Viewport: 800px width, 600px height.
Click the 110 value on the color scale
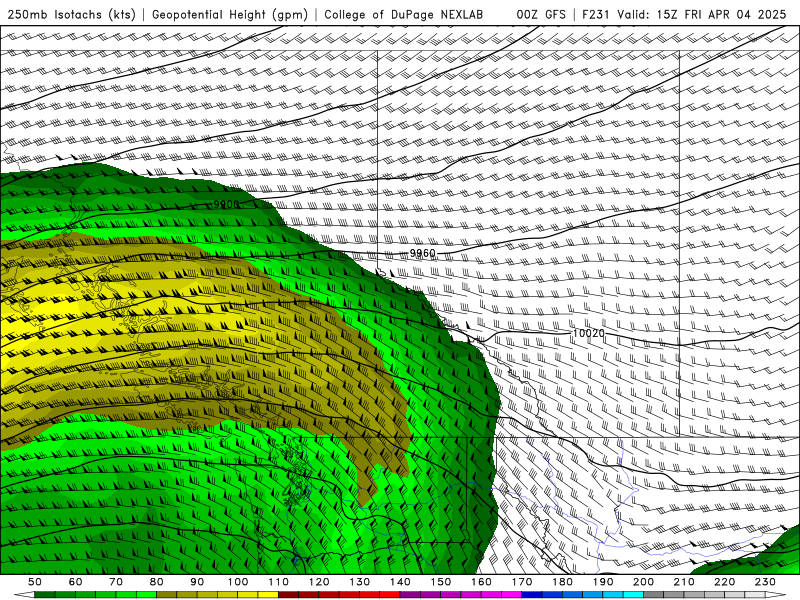coord(279,582)
